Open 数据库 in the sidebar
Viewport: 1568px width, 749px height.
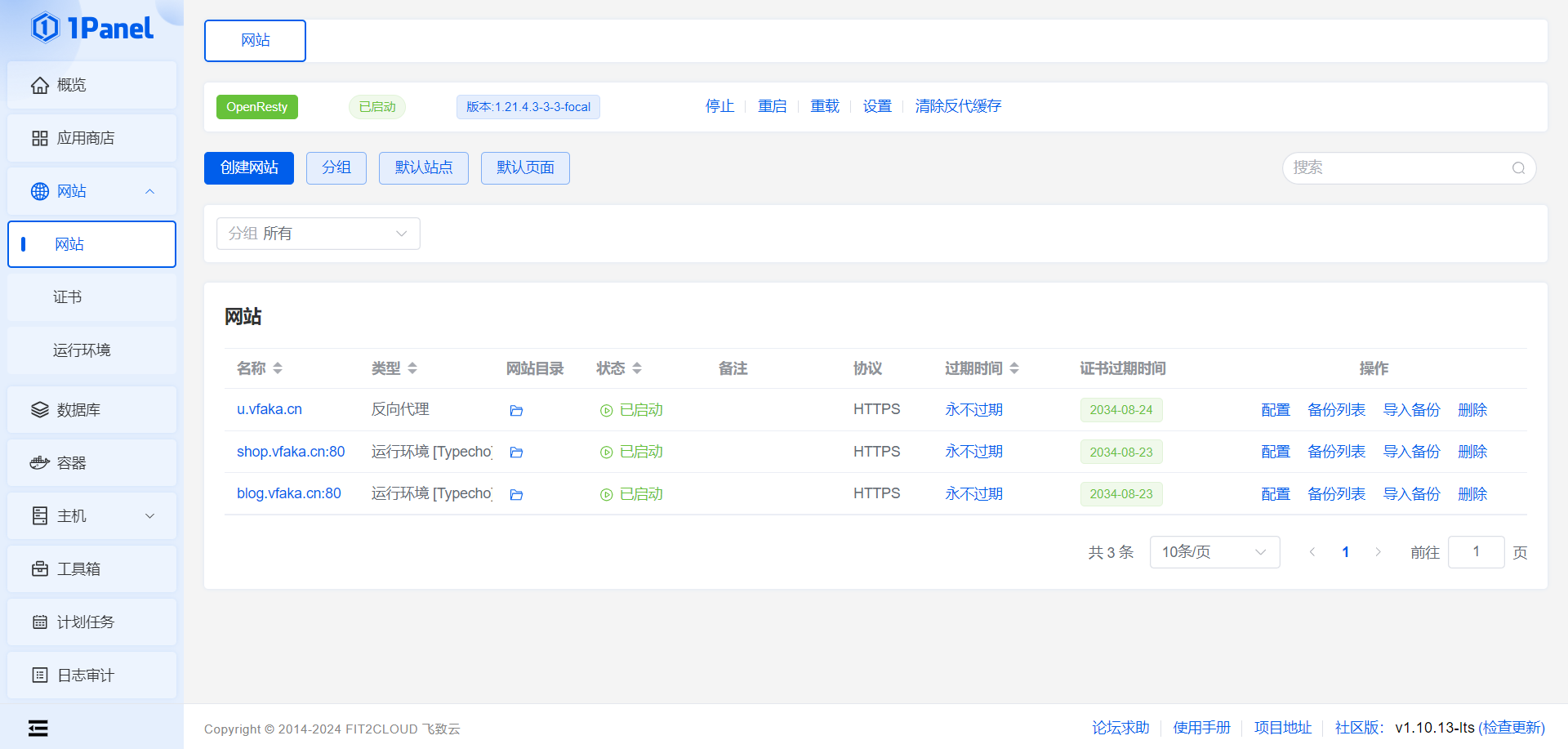pos(91,410)
